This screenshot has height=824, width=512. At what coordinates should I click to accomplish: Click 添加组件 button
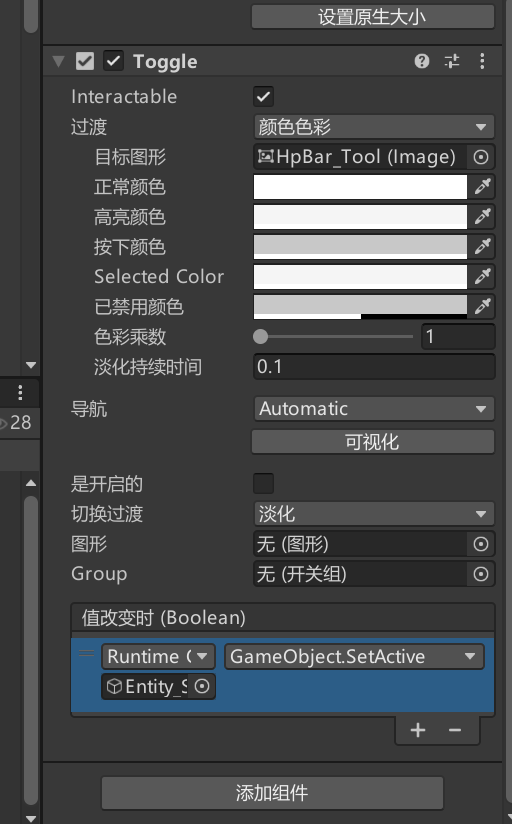(x=272, y=792)
